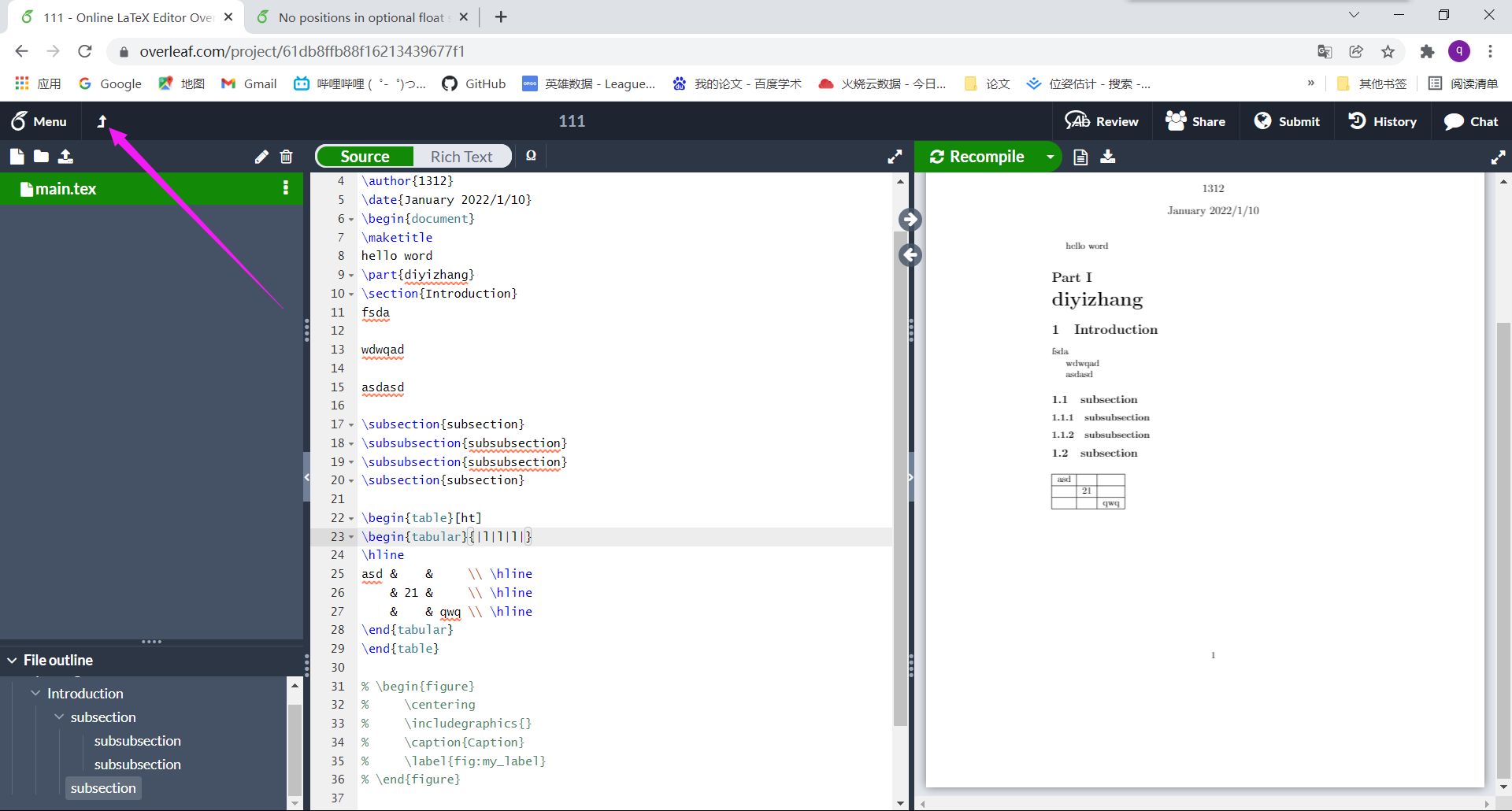Bookmark this page star icon
Screen dimensions: 1512x811
1388,51
